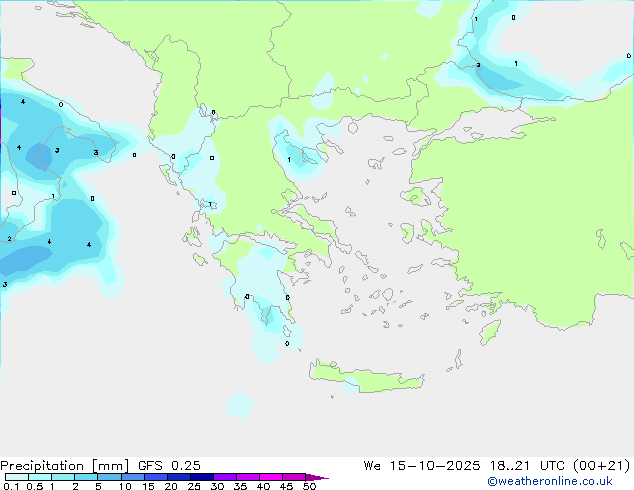Click the '(00+21)' forecast run label
Screen dimensions: 634x490
click(602, 466)
